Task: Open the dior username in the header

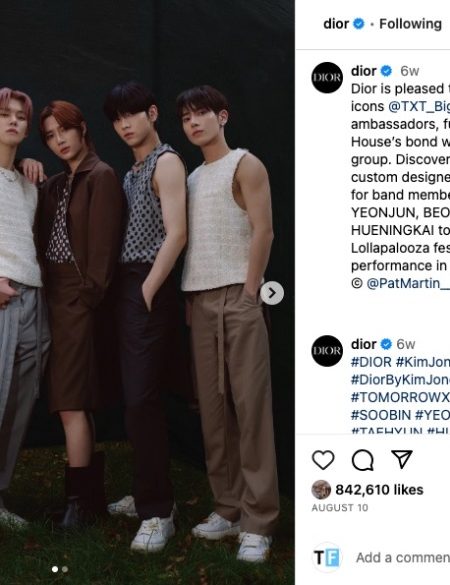Action: pos(336,24)
